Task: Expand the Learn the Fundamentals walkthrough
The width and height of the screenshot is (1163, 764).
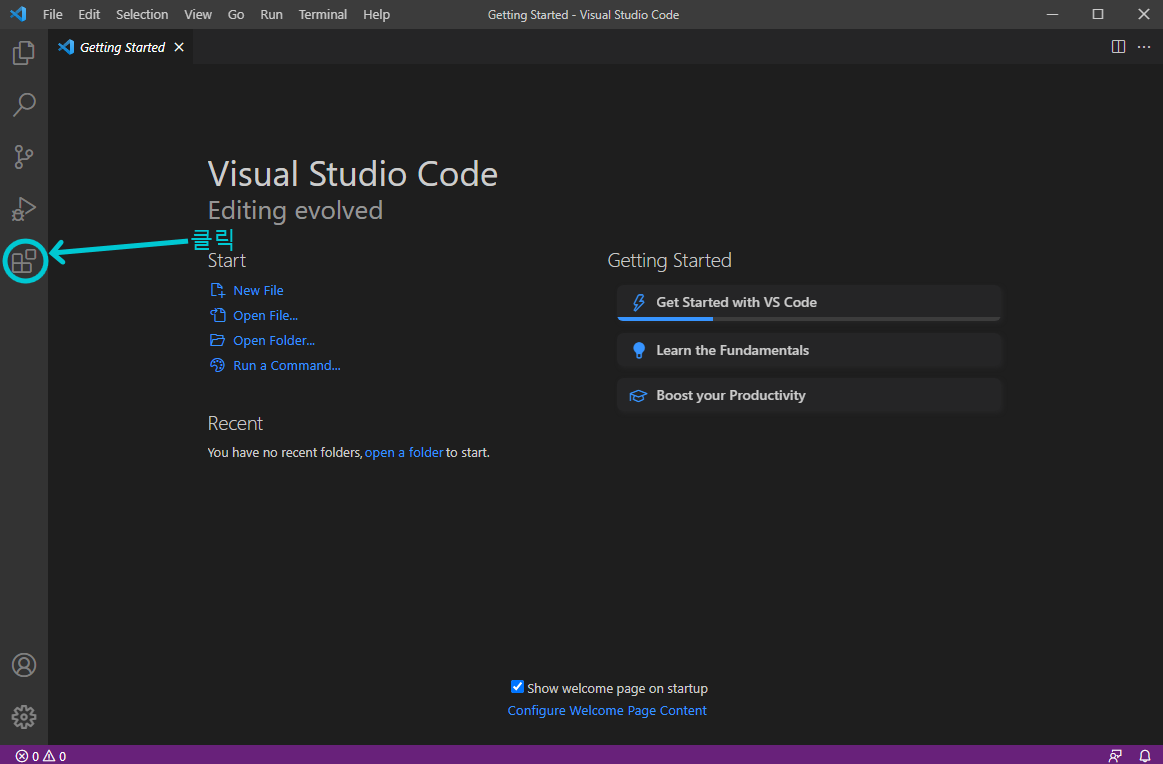Action: click(808, 350)
